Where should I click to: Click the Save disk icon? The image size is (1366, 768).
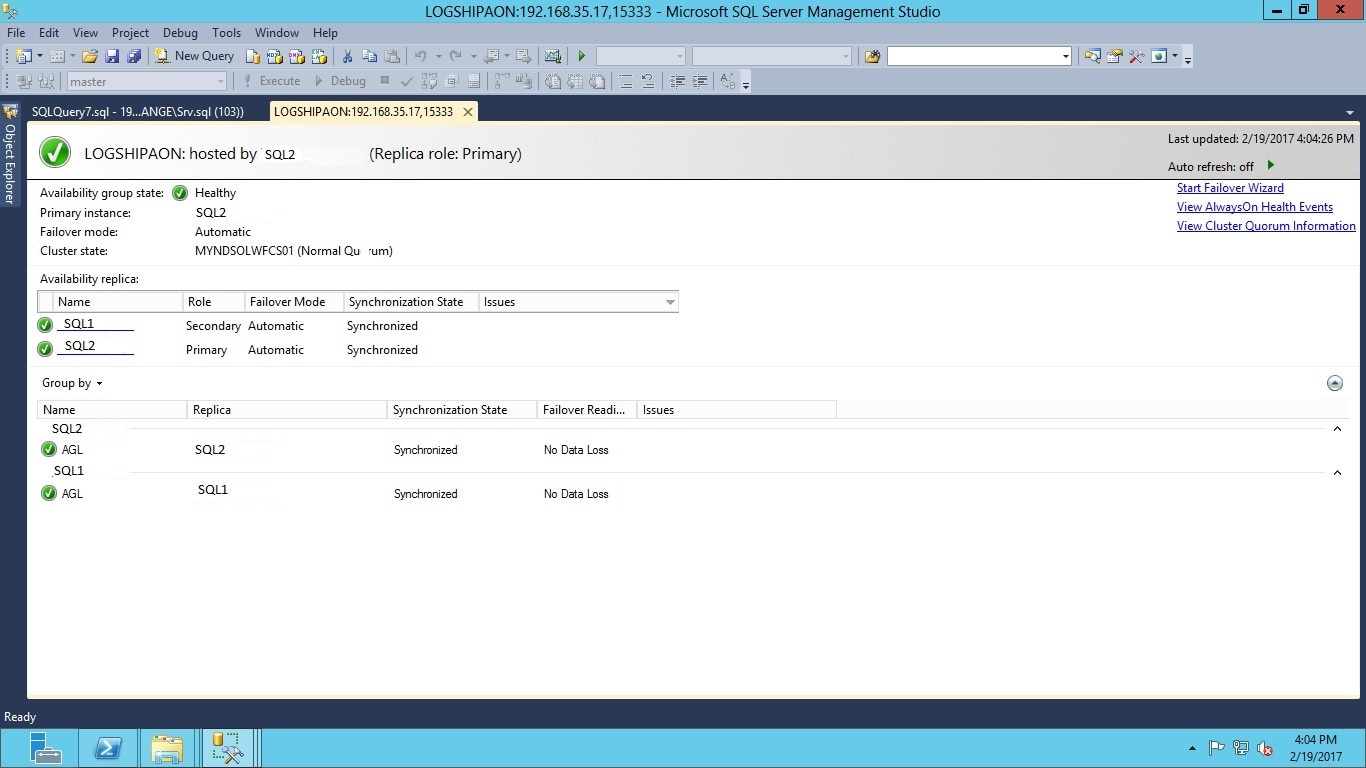(112, 56)
